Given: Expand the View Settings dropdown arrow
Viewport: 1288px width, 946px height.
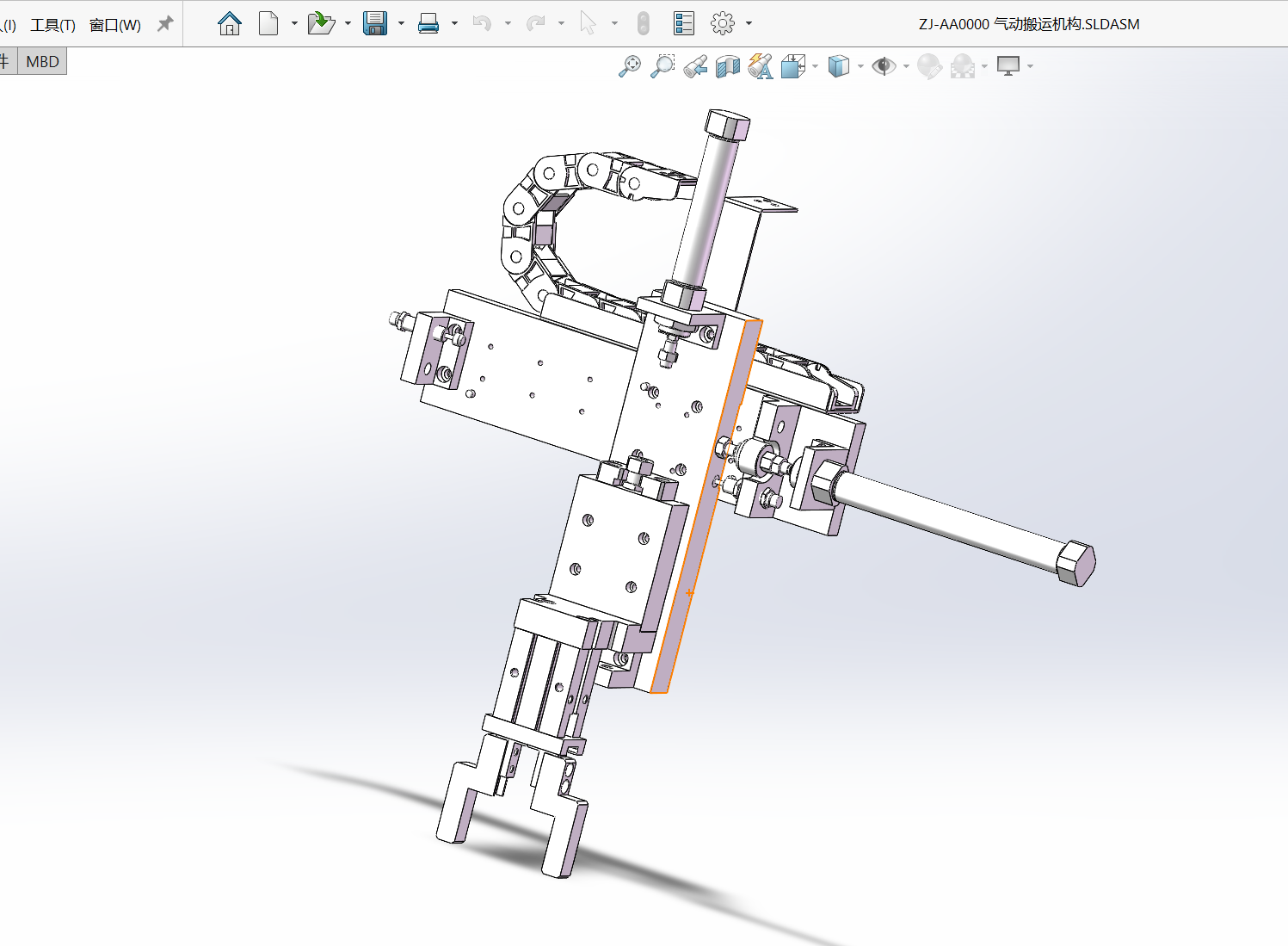Looking at the screenshot, I should [x=1030, y=66].
